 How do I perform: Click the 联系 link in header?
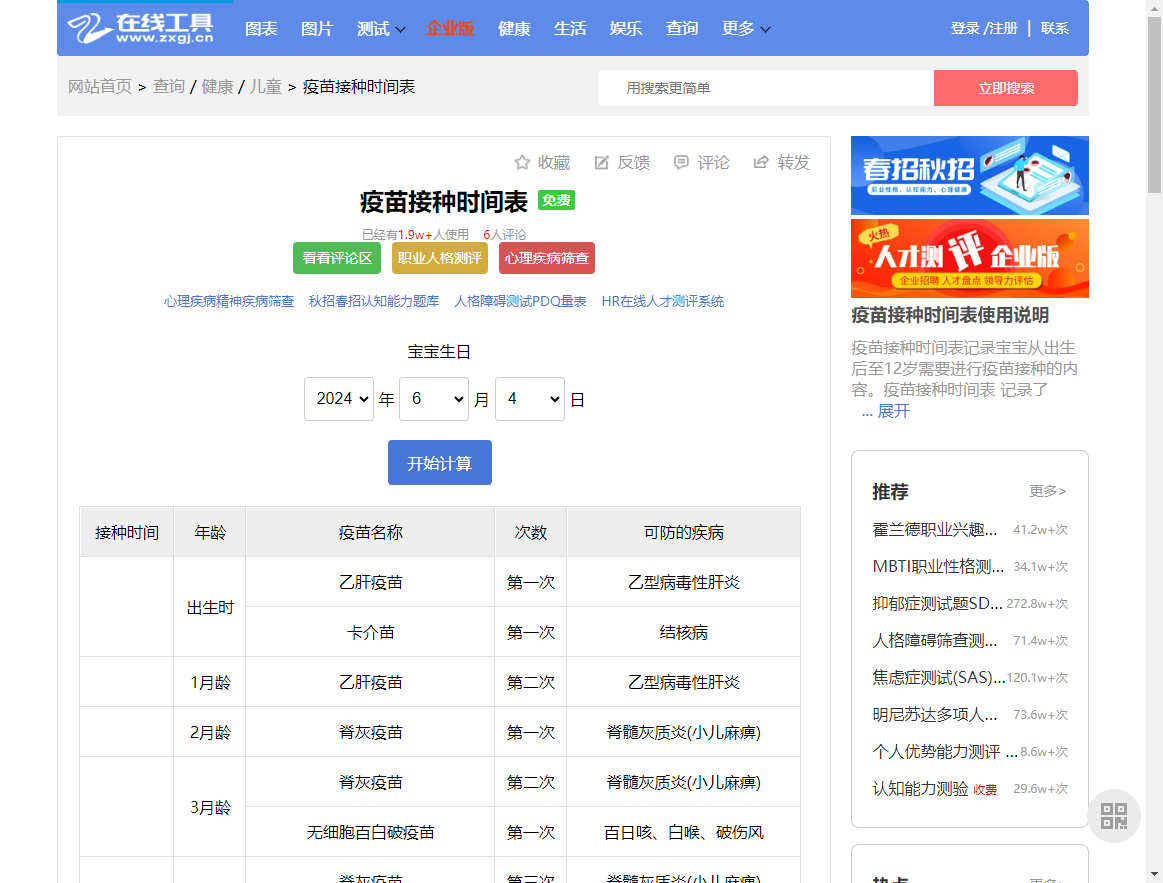(x=1055, y=28)
